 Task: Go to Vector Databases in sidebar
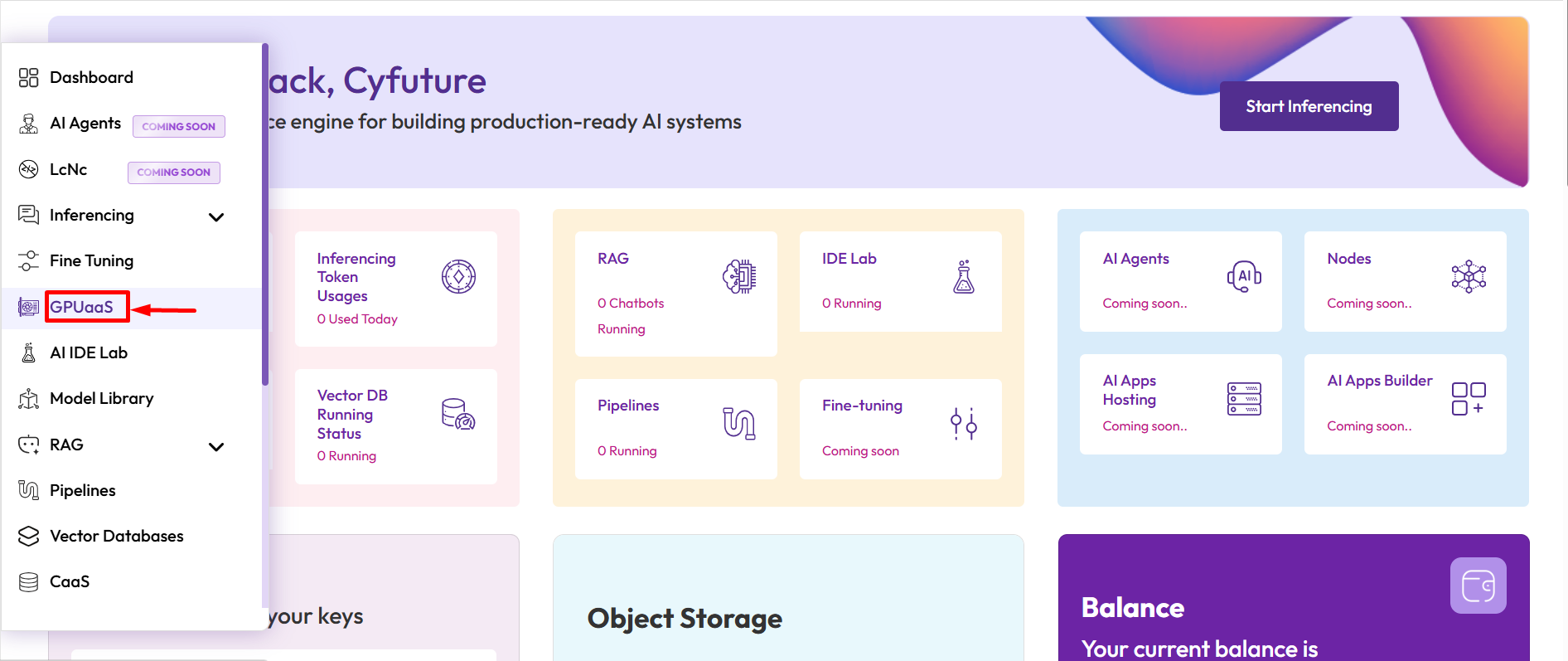click(116, 536)
